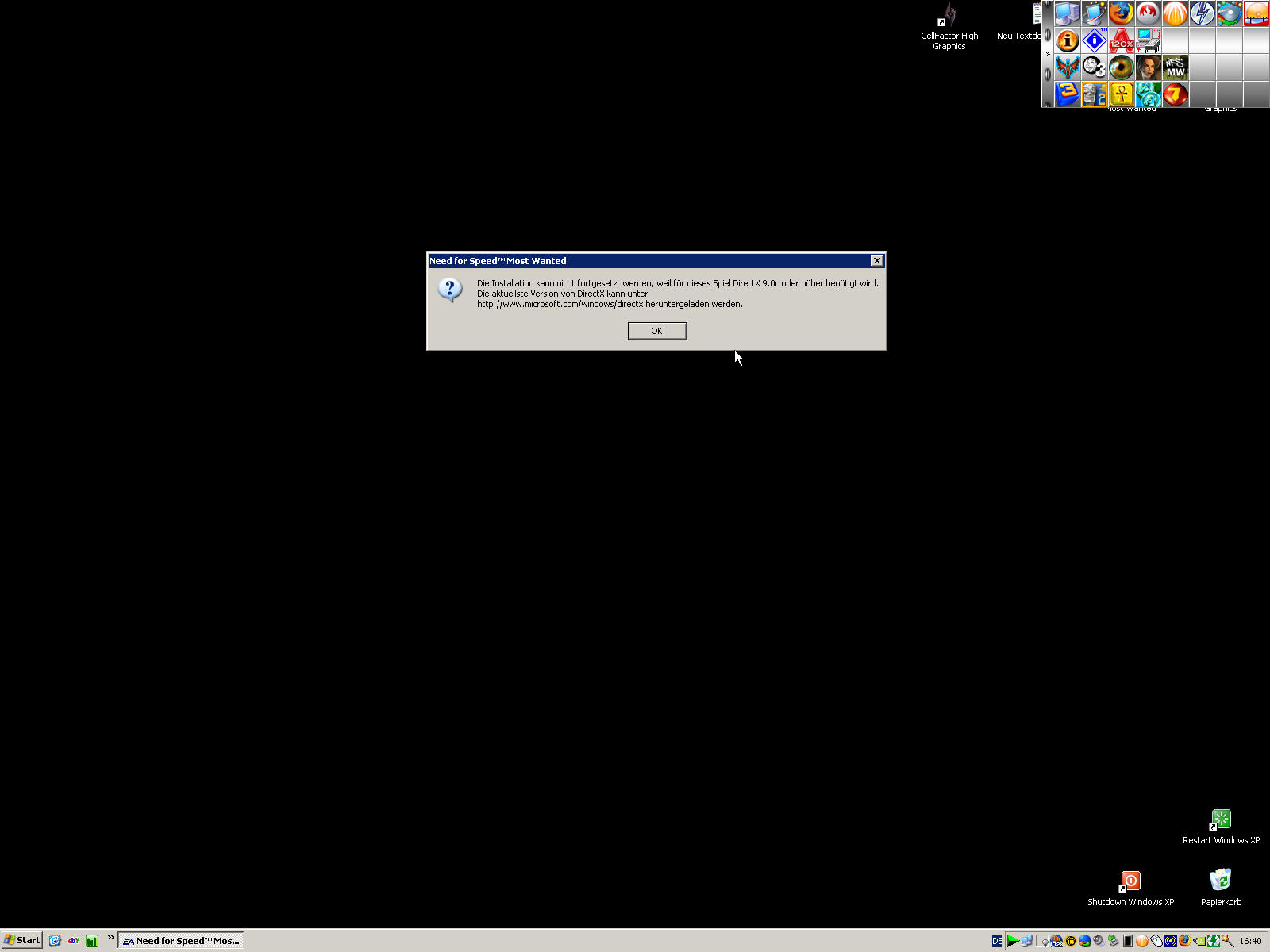Click the magic wand tray icon
The width and height of the screenshot is (1270, 952).
pos(1228,941)
